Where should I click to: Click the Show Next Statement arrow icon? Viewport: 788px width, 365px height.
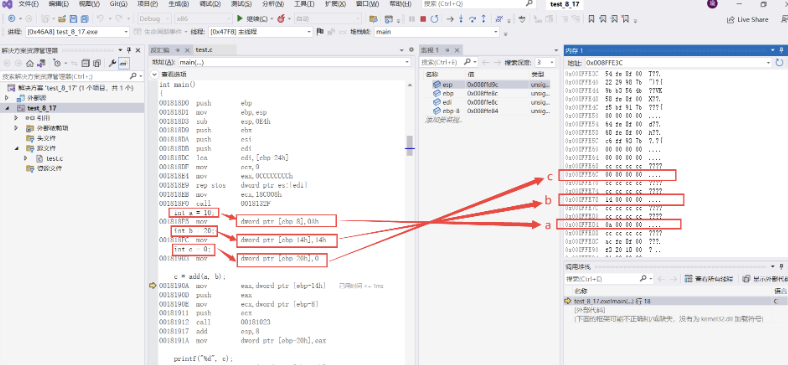pos(450,19)
